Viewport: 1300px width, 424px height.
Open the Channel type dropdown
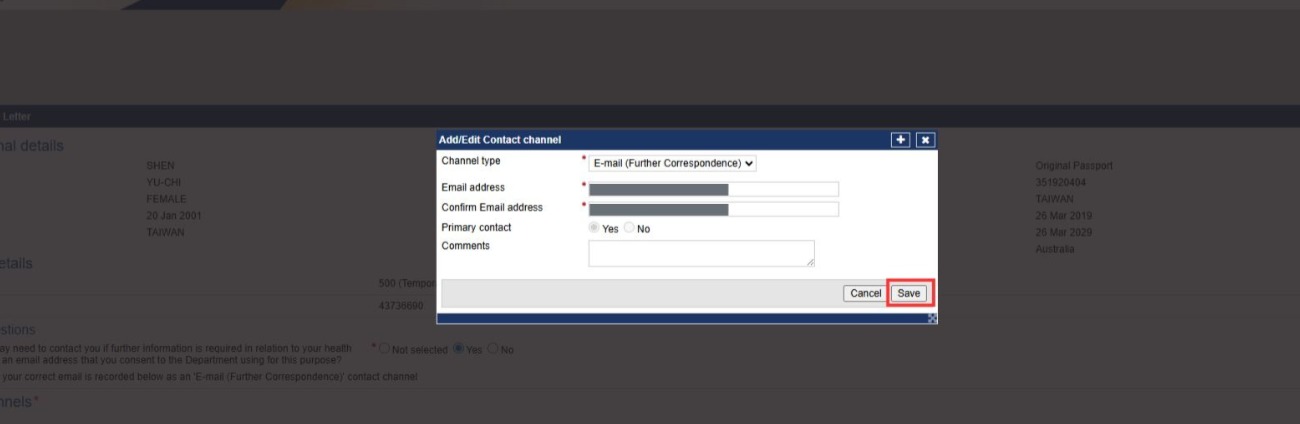[672, 163]
